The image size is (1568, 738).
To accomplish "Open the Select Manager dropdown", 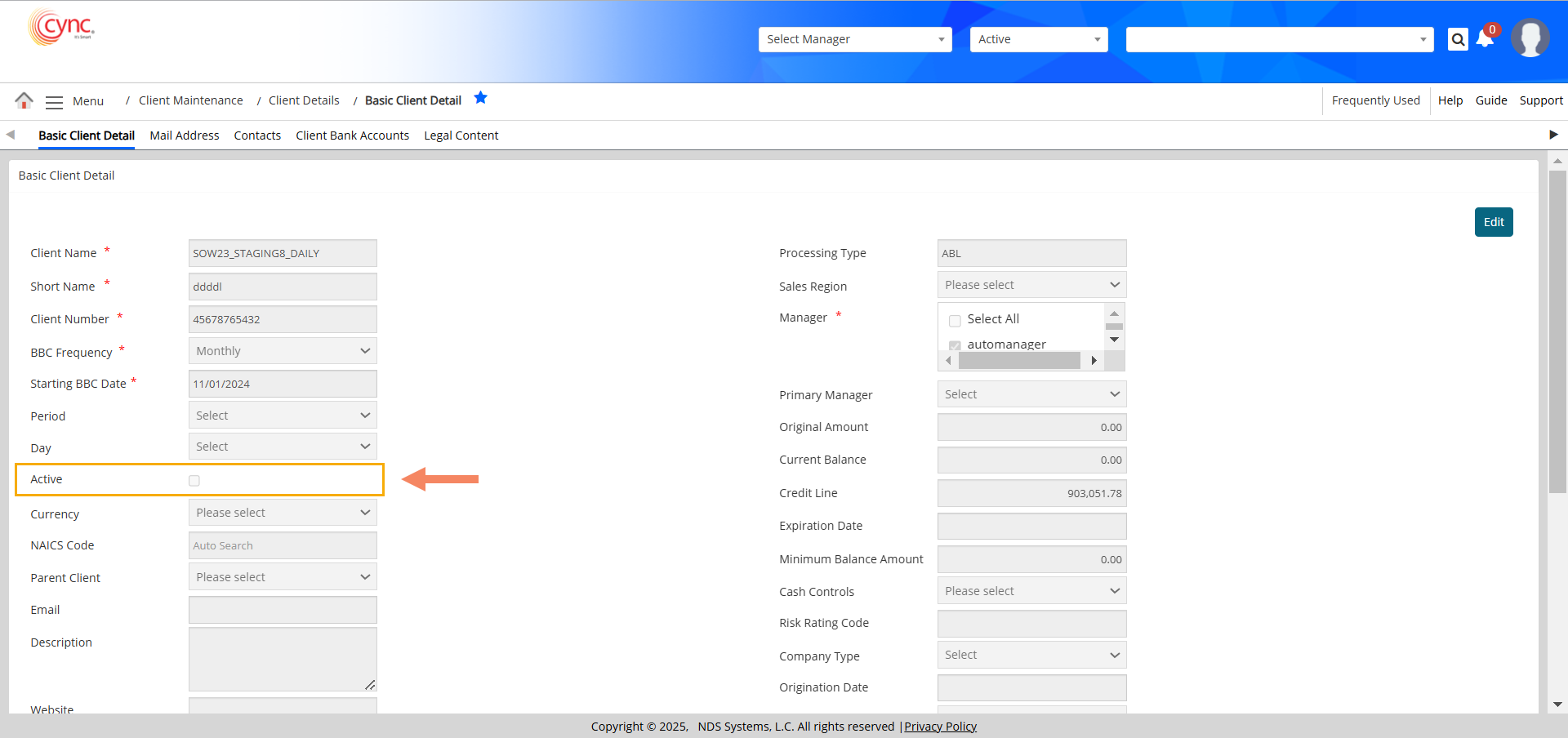I will [x=854, y=39].
